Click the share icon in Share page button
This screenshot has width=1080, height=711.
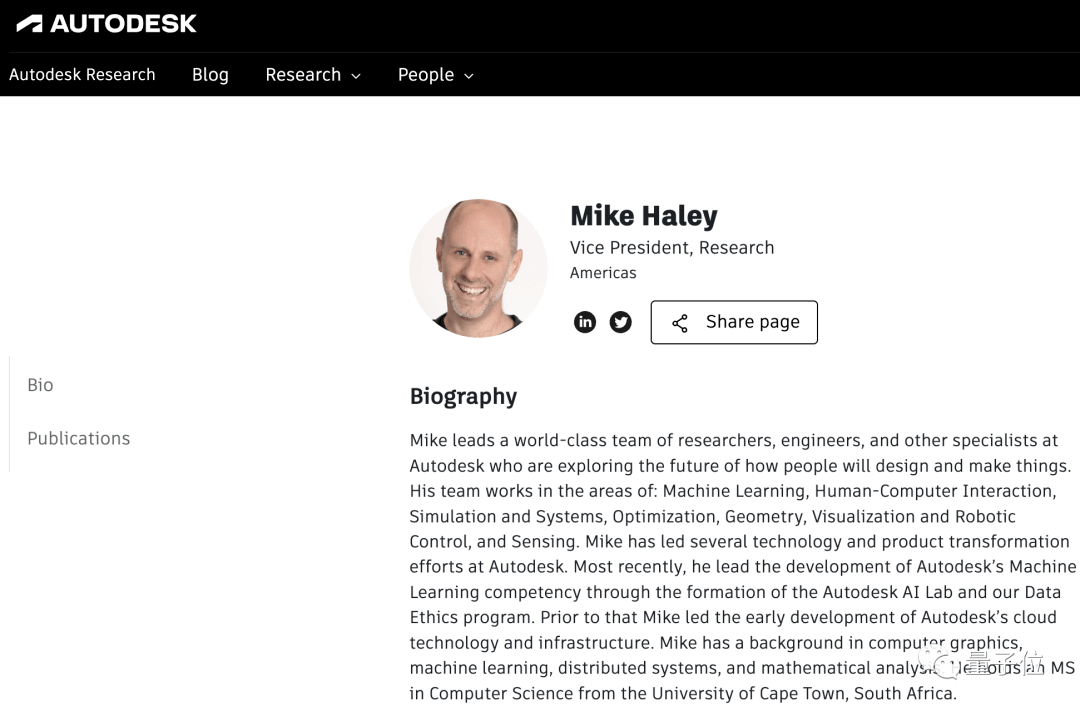point(680,323)
